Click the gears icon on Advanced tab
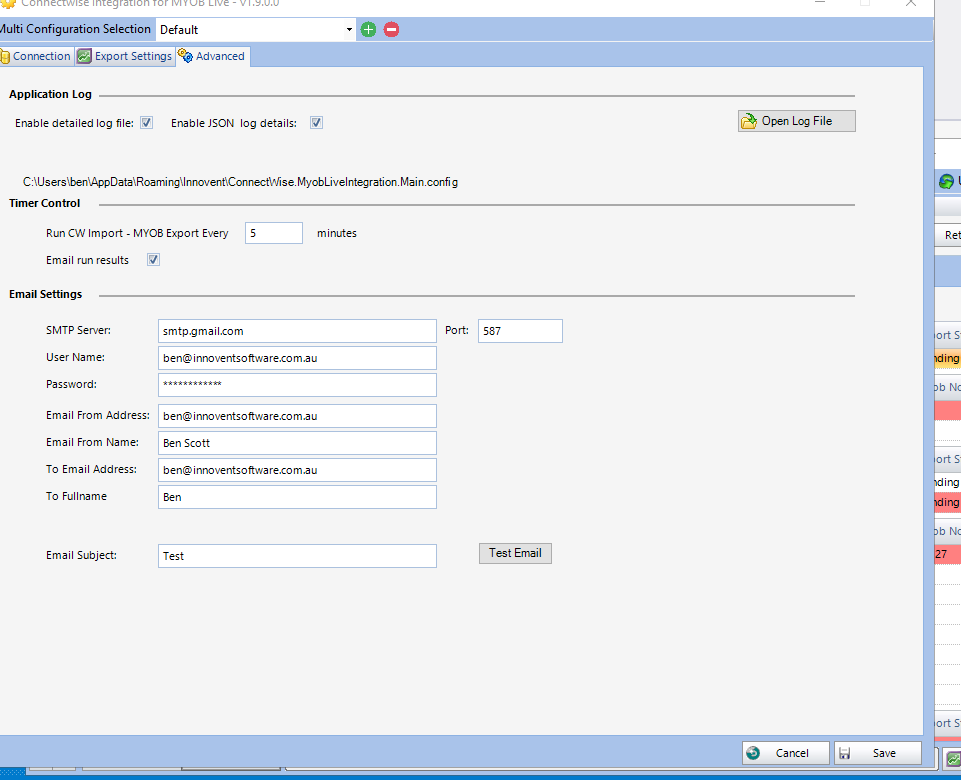Viewport: 961px width, 780px height. coord(185,56)
